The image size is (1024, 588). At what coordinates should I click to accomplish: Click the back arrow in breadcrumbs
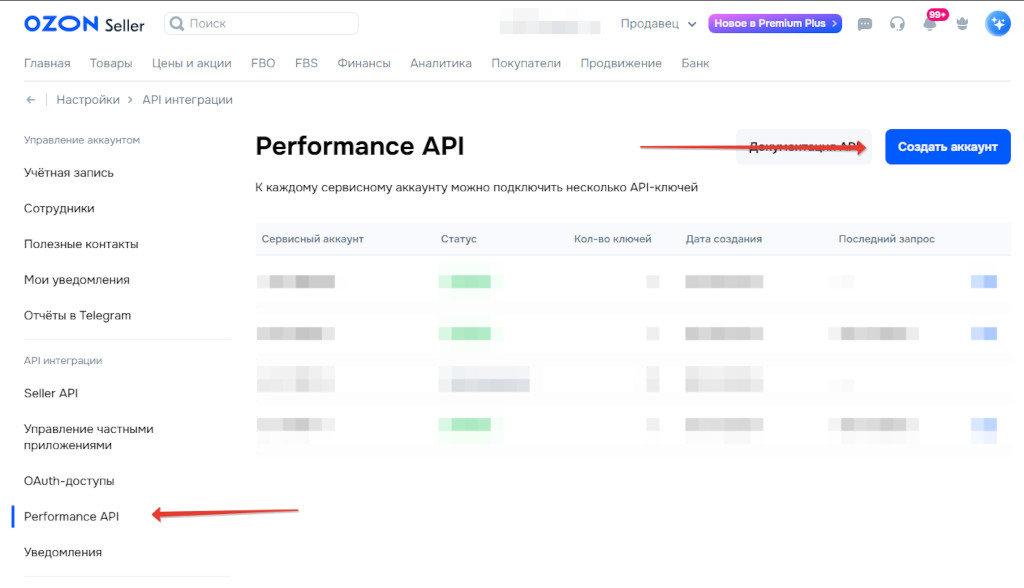point(31,100)
